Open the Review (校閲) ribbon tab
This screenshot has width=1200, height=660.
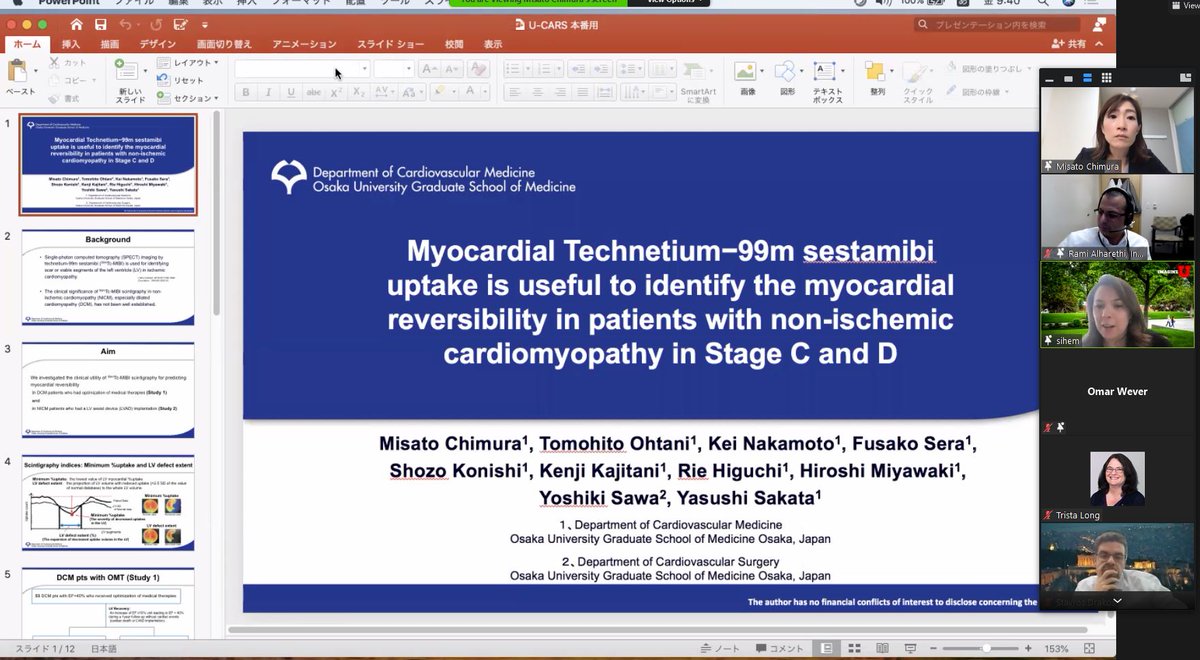[x=454, y=44]
